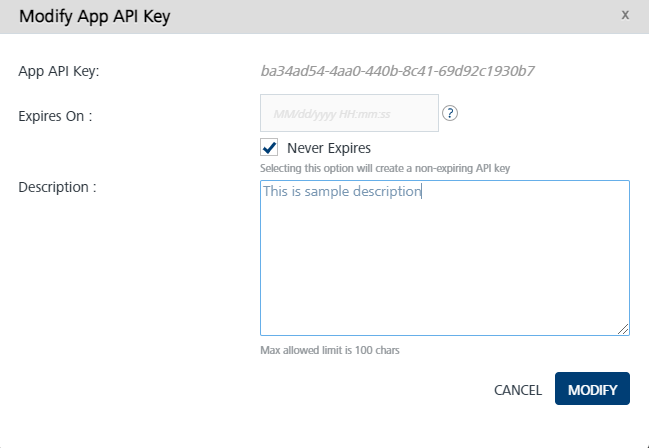
Task: Grab the Description box resize handle
Action: click(x=623, y=329)
